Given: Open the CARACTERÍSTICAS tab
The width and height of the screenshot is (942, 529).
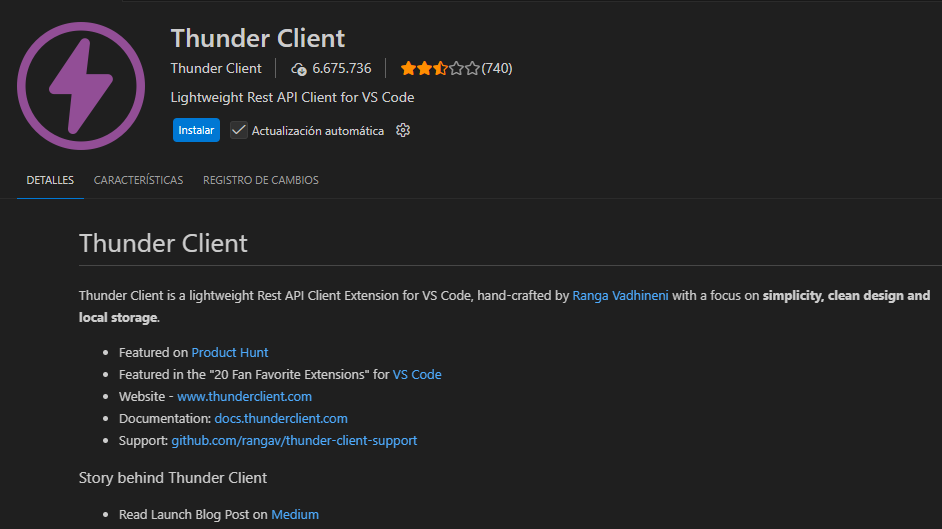Looking at the screenshot, I should pyautogui.click(x=138, y=180).
